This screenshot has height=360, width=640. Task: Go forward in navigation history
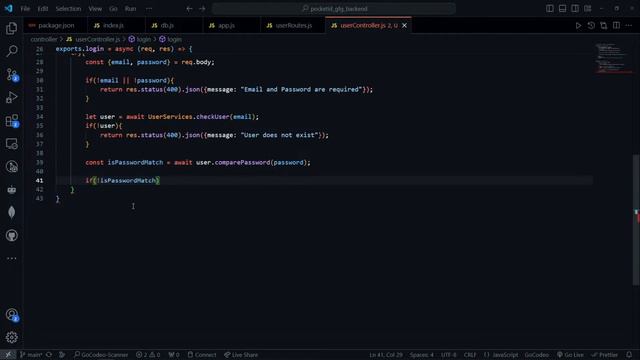tap(202, 9)
